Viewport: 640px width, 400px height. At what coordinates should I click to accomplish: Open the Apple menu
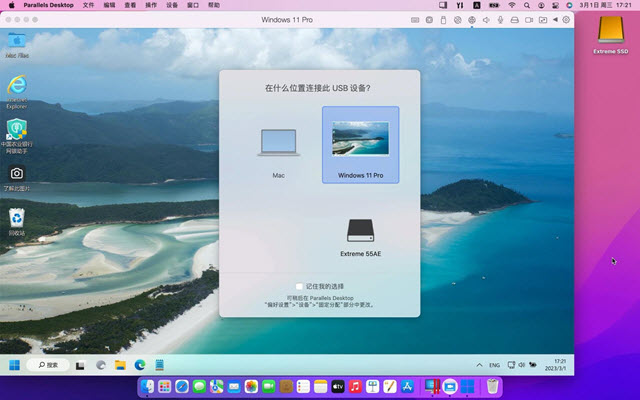point(12,5)
